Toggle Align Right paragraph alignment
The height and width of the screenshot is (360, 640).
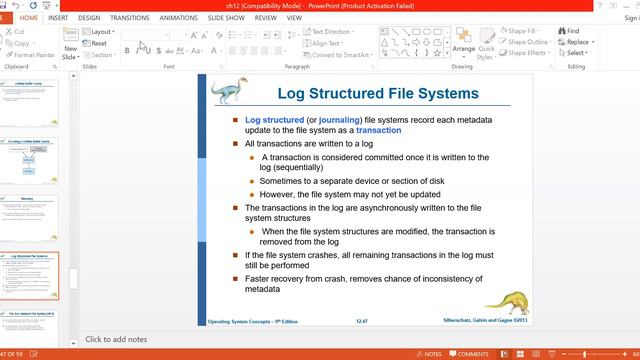(x=254, y=51)
